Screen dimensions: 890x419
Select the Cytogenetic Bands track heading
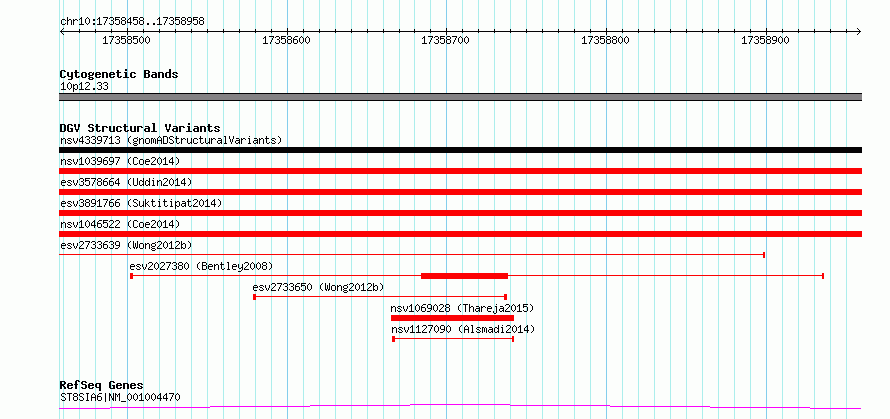coord(119,74)
